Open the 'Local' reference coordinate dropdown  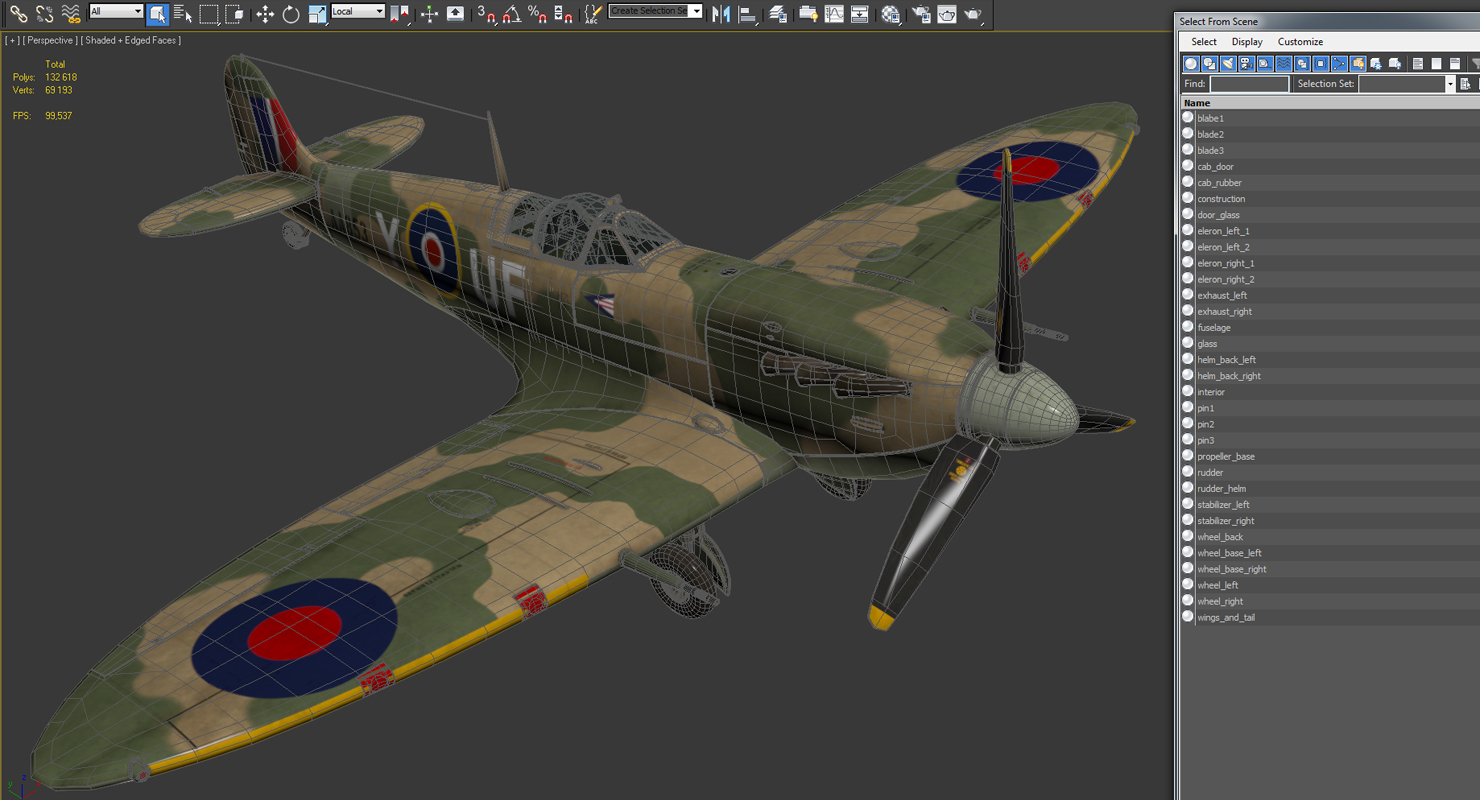tap(358, 11)
